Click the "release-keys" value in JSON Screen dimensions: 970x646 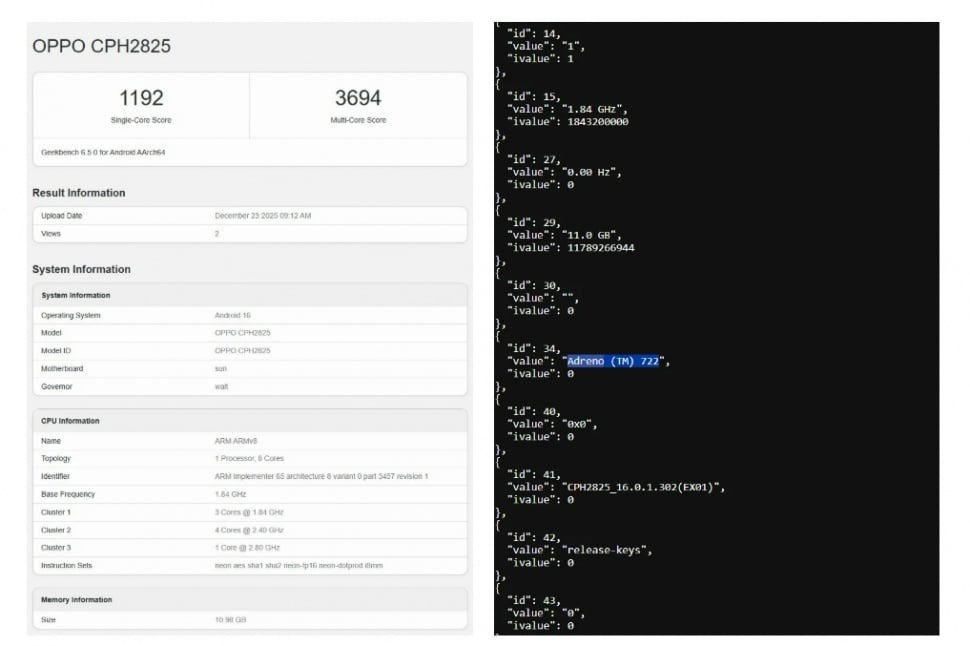604,550
